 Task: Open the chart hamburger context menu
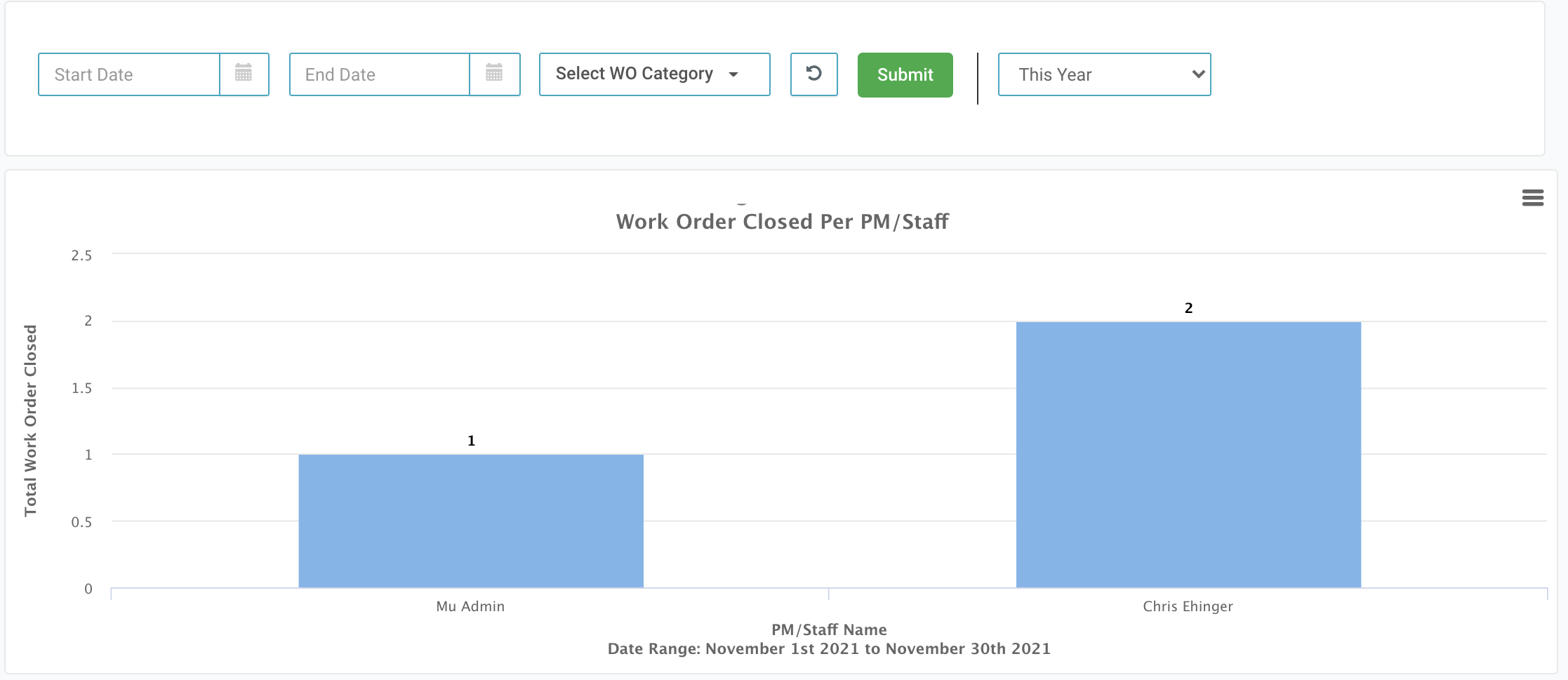[1532, 198]
